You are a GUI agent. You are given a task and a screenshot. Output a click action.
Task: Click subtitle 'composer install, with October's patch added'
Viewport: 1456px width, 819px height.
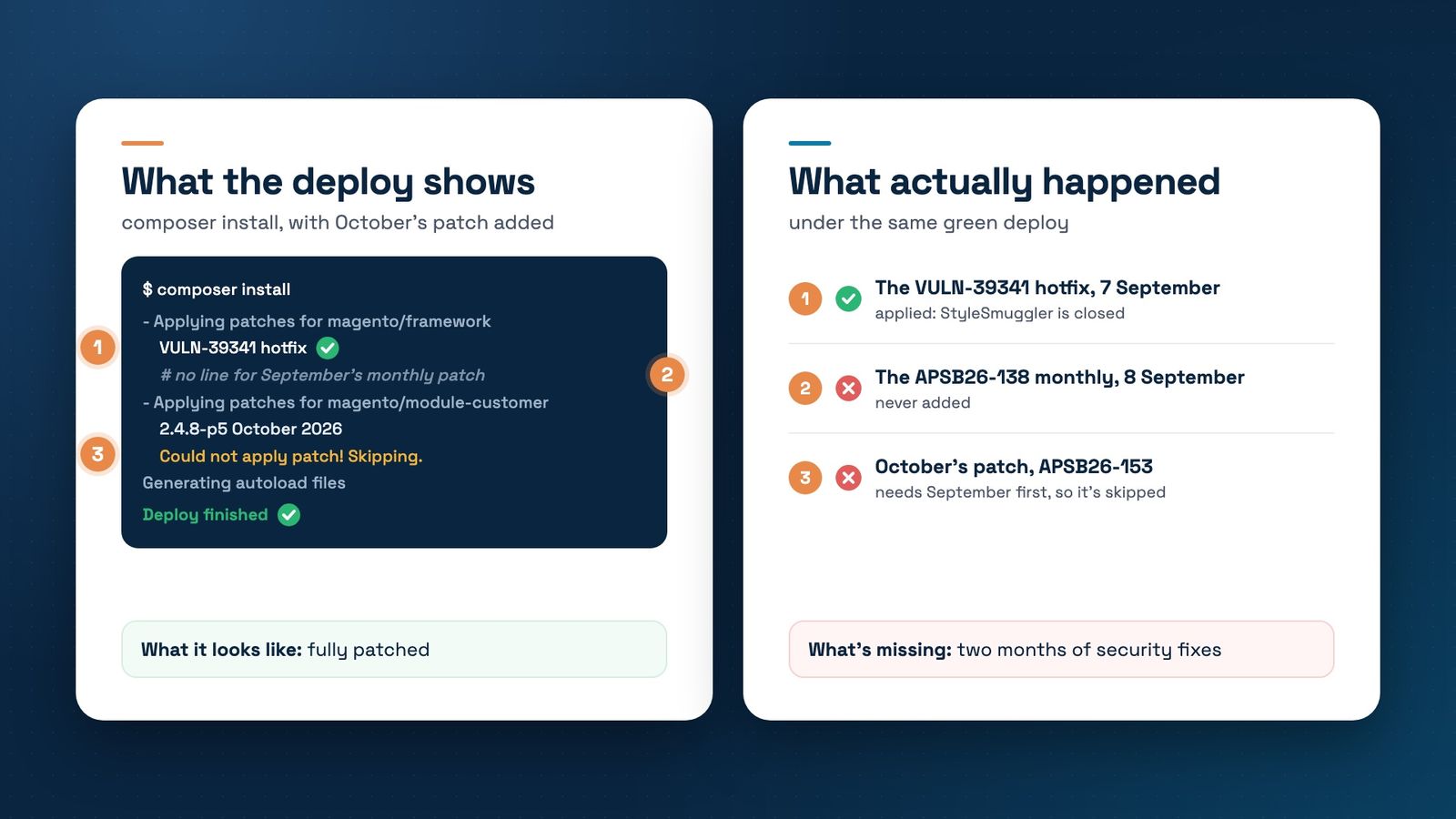(338, 223)
